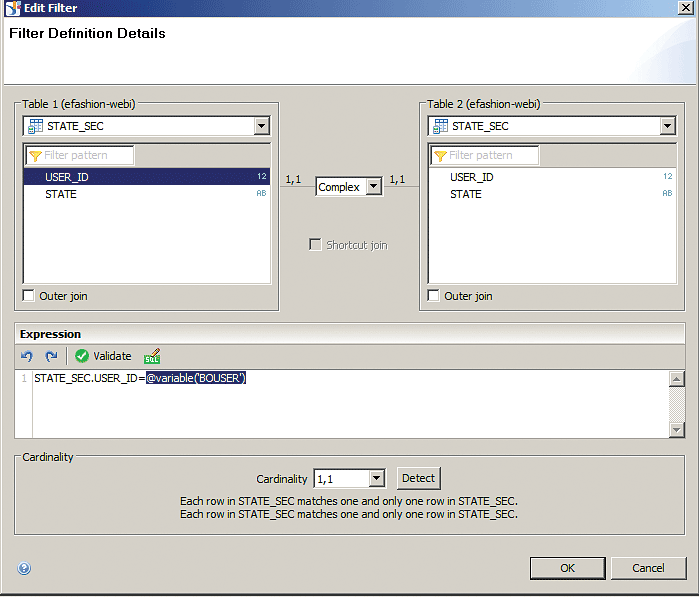Click the Expression section header
This screenshot has height=597, width=699.
point(350,334)
